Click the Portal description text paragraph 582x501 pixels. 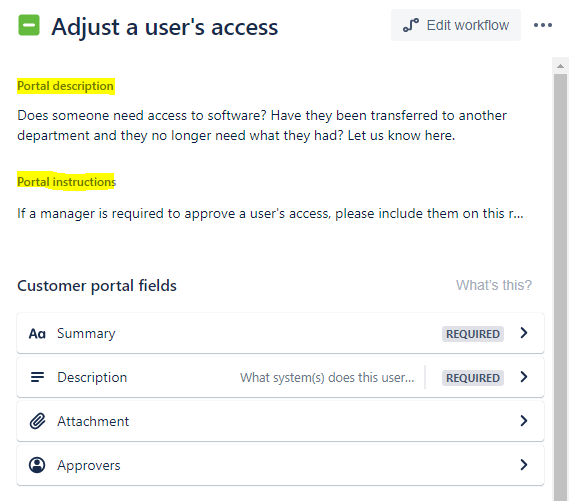[x=262, y=125]
